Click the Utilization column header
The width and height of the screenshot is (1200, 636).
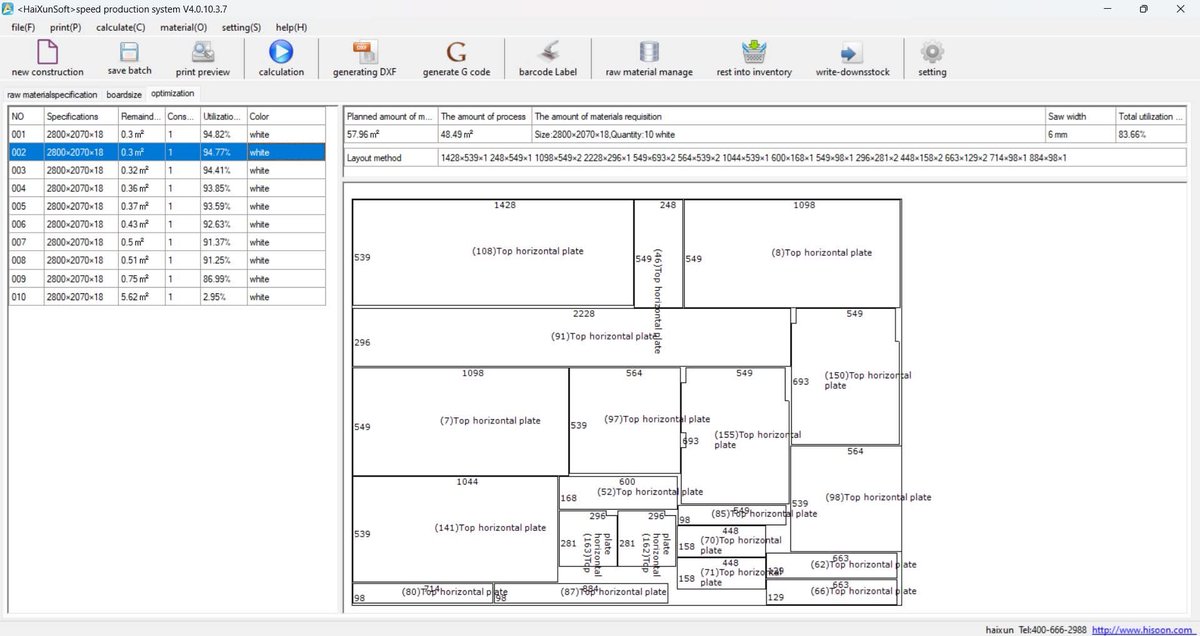(223, 116)
